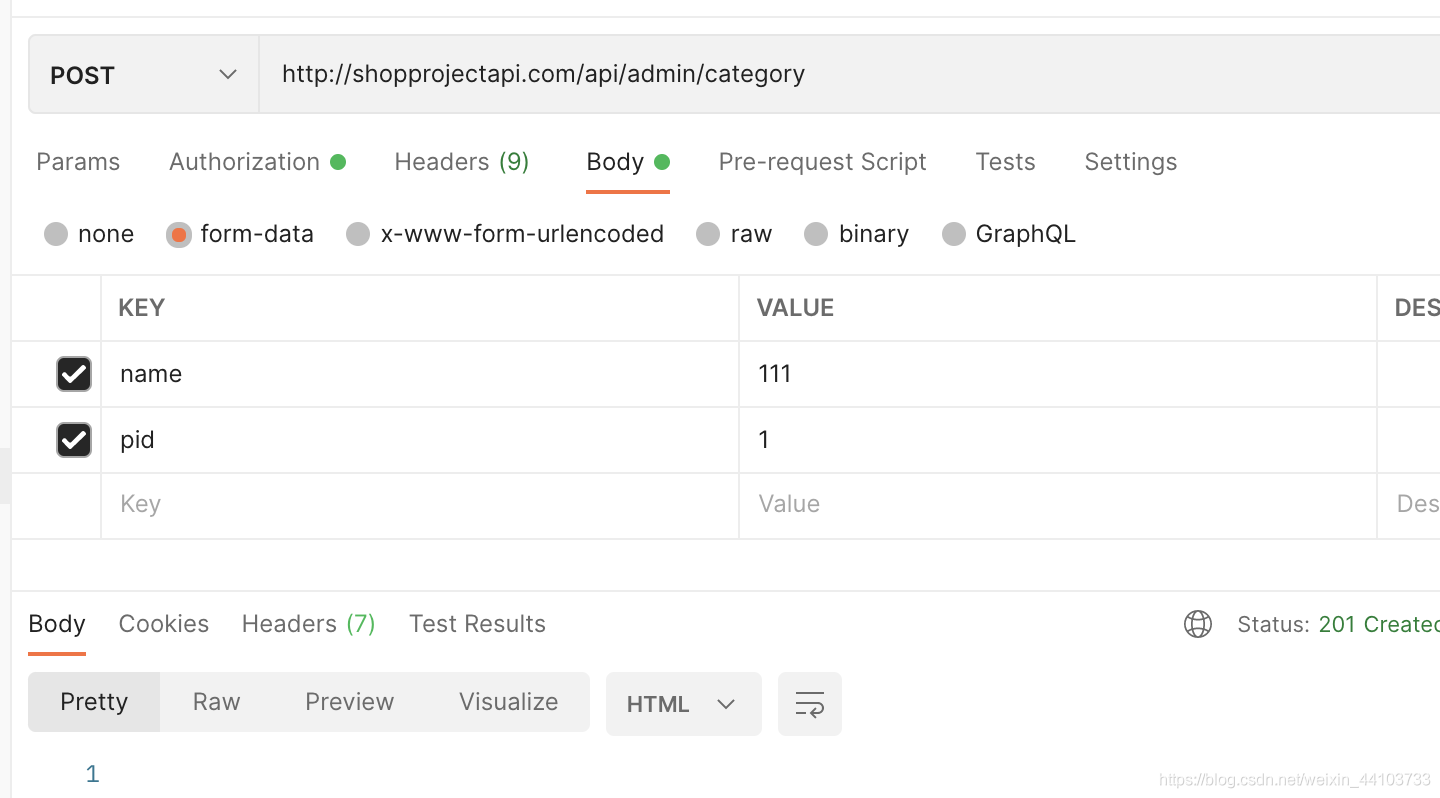Click the 111 value cell
The height and width of the screenshot is (798, 1440).
point(1058,374)
